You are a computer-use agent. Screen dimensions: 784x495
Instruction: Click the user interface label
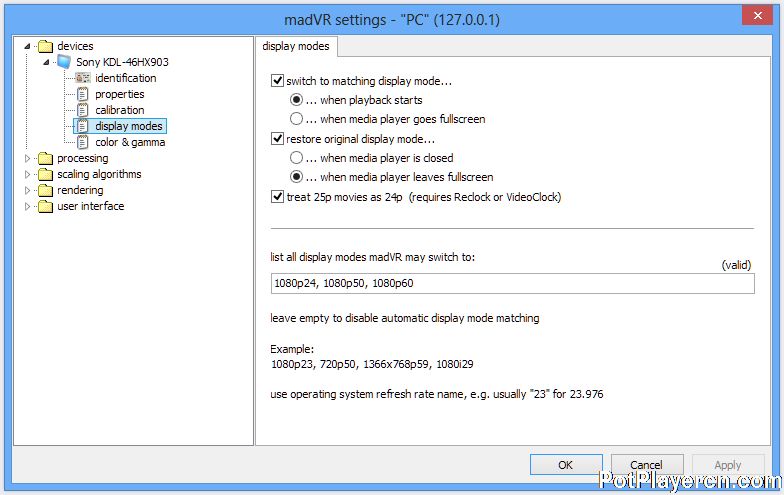click(x=90, y=206)
